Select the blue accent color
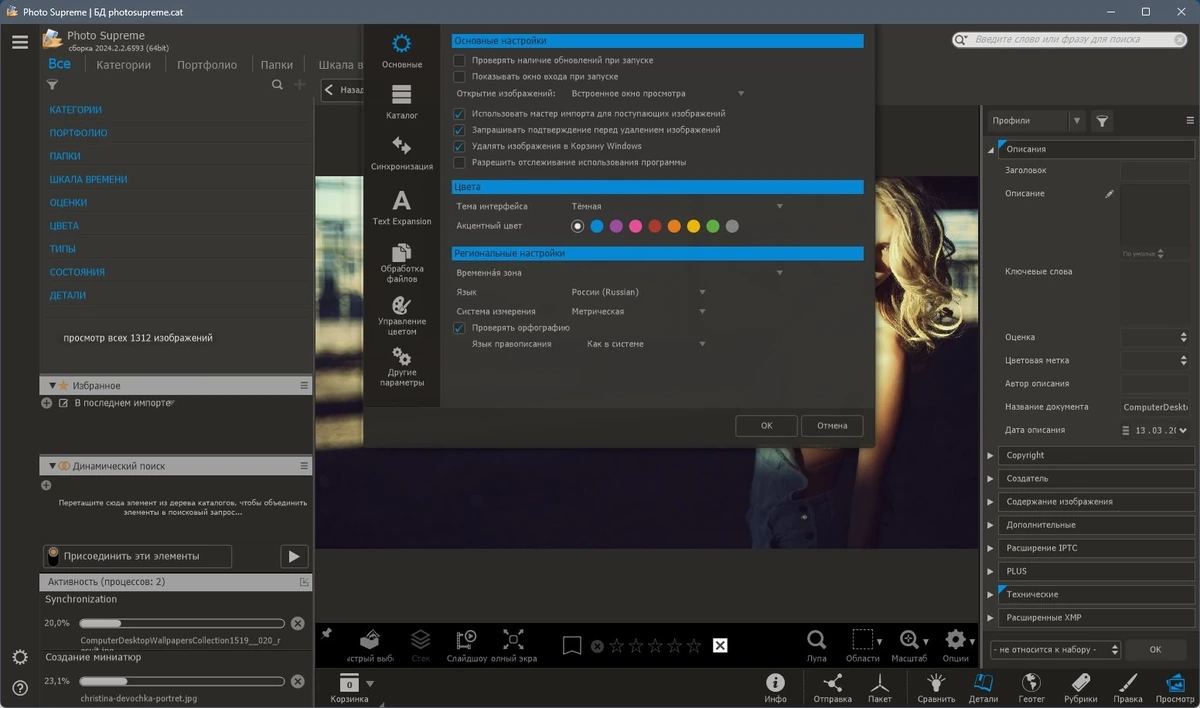The height and width of the screenshot is (708, 1200). tap(597, 226)
